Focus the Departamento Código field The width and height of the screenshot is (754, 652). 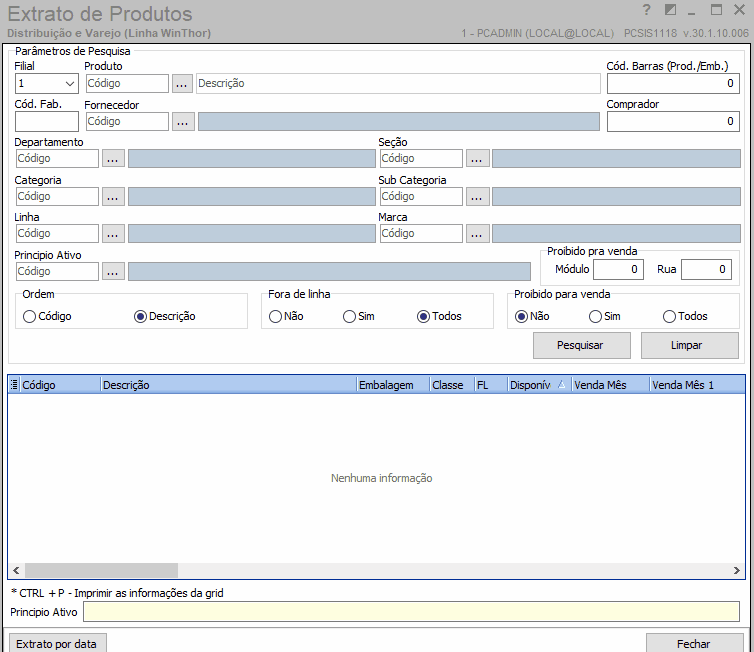click(x=57, y=159)
